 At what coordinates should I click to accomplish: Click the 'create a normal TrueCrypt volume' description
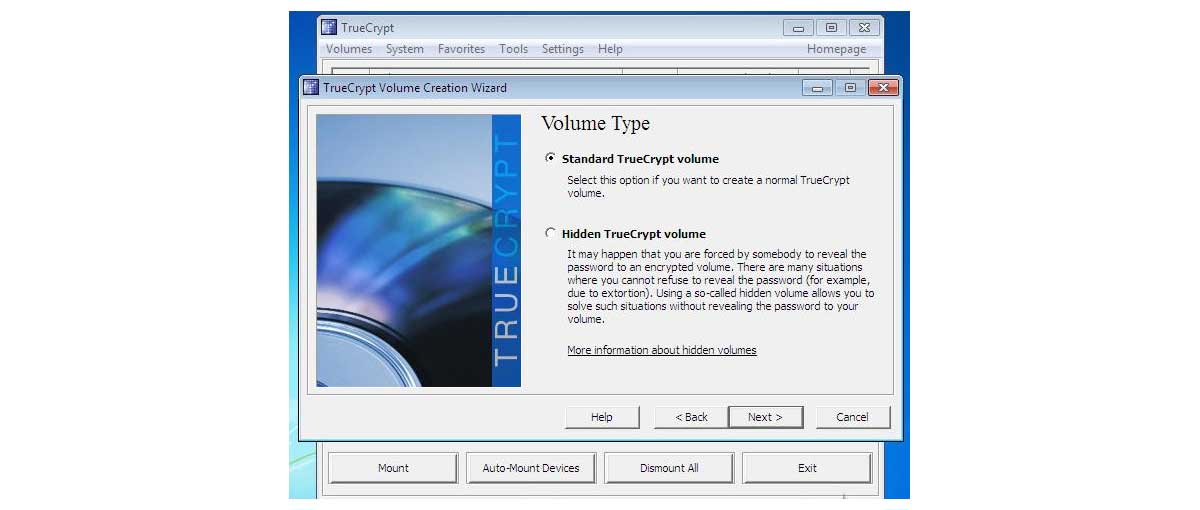coord(708,187)
